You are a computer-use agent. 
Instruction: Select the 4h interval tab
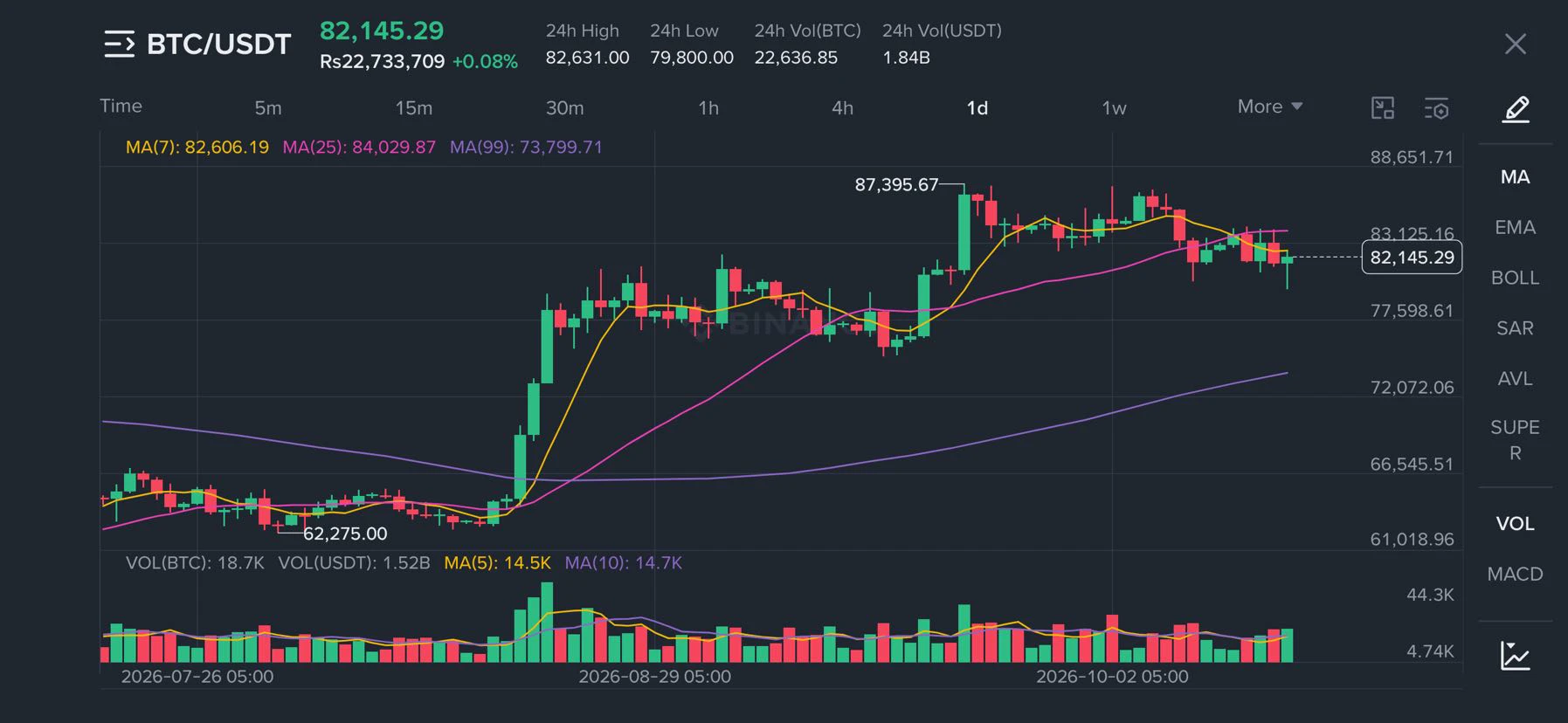842,108
